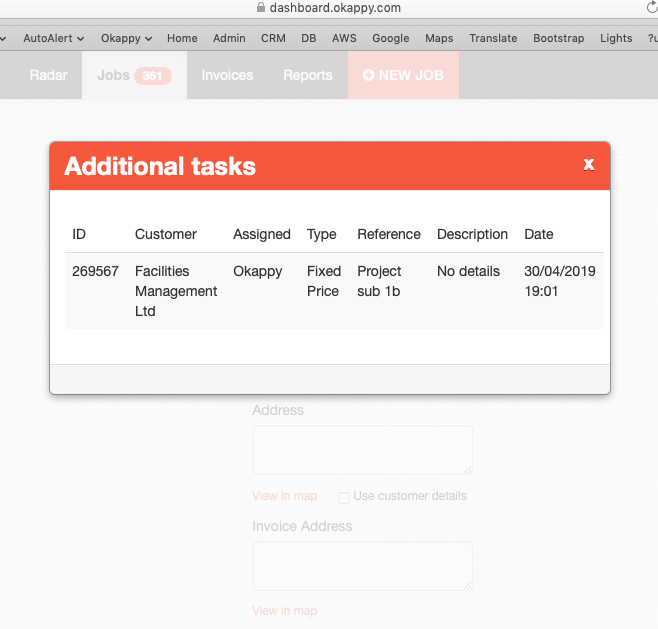658x629 pixels.
Task: Click View in map under Address
Action: (x=285, y=496)
